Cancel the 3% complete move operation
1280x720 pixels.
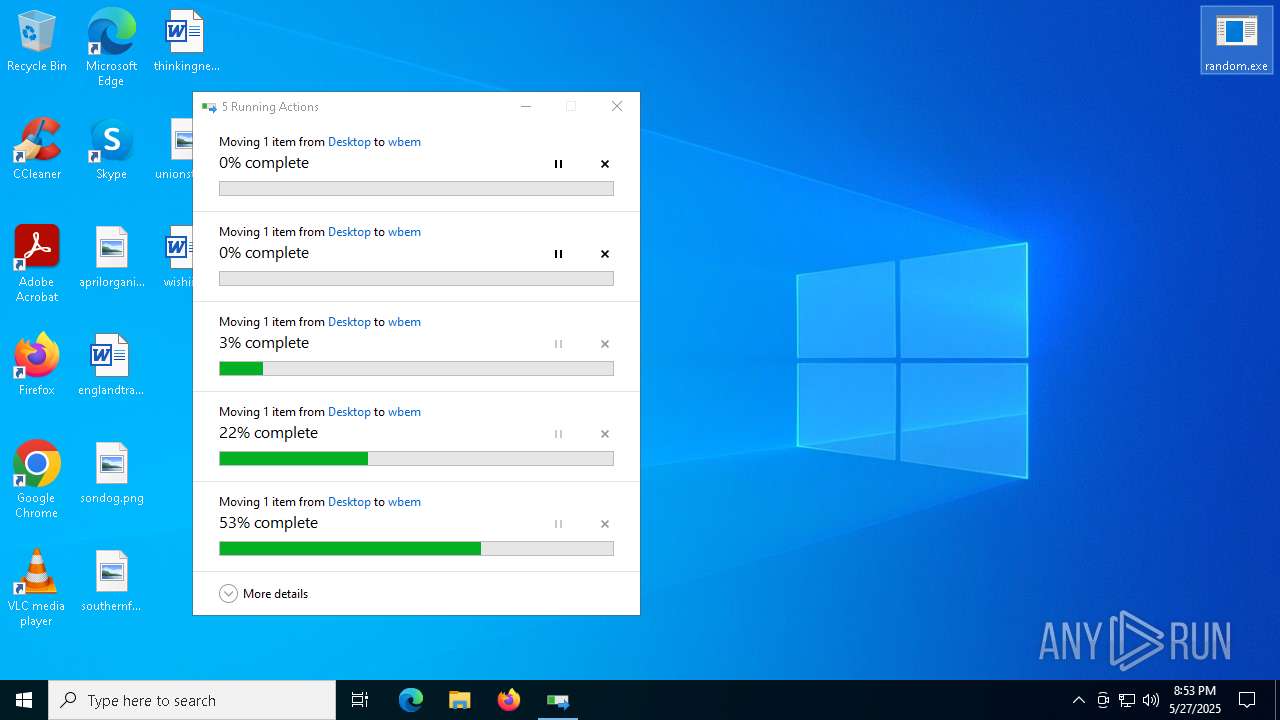(x=604, y=344)
